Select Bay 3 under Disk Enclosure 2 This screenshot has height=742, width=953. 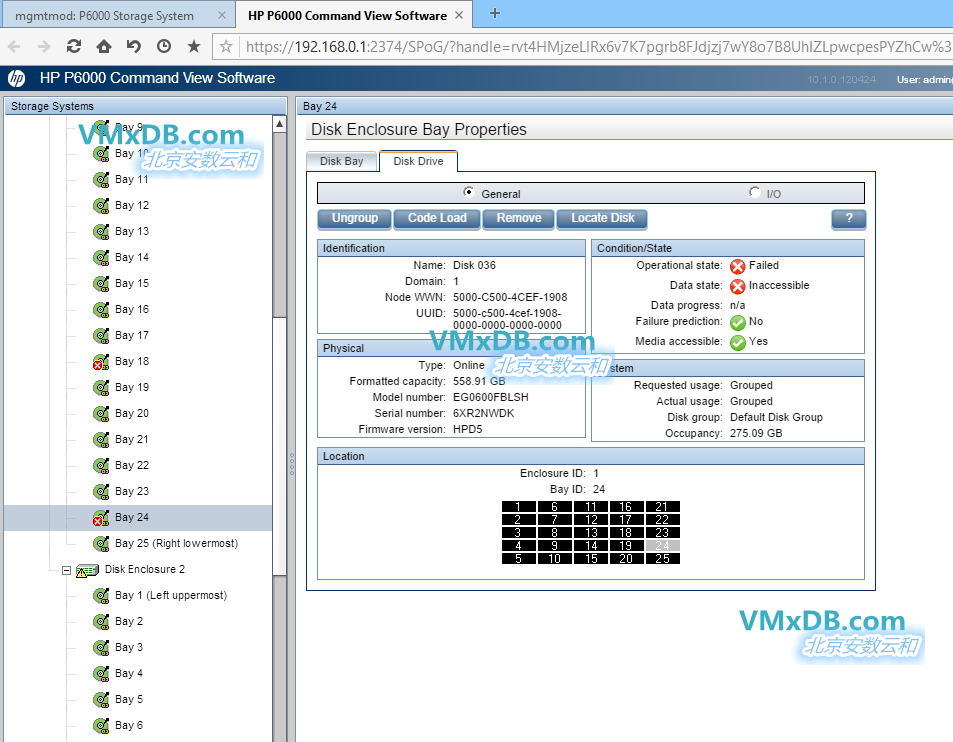[129, 648]
